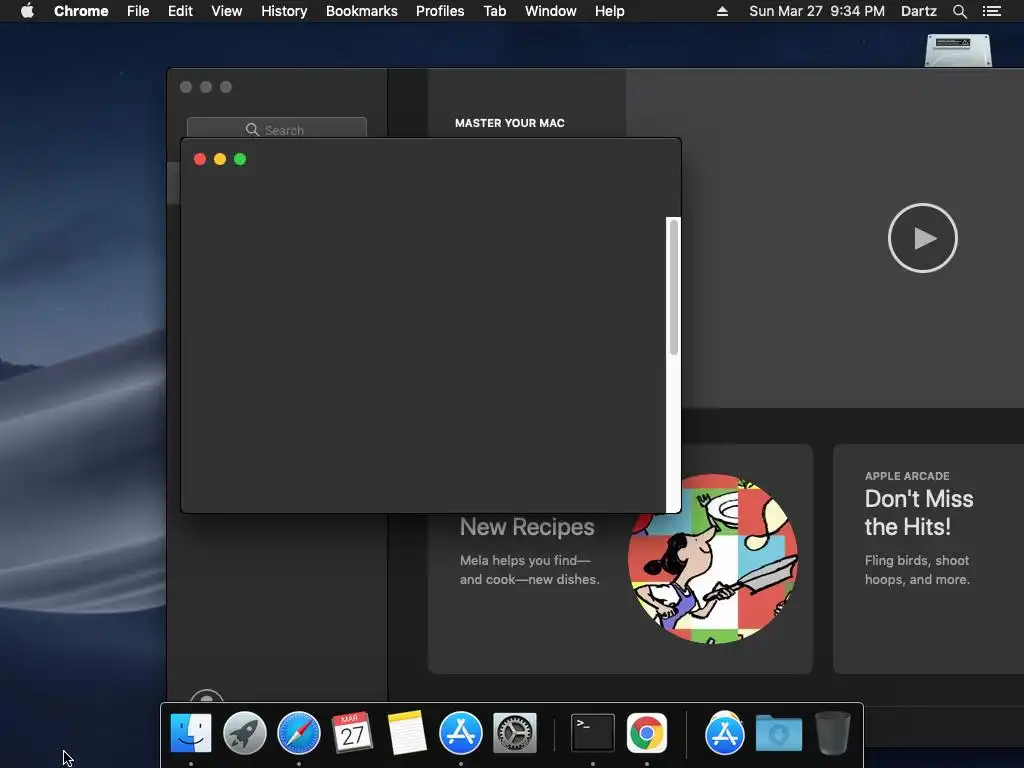1024x768 pixels.
Task: Minimize the front window with yellow button
Action: click(x=220, y=159)
